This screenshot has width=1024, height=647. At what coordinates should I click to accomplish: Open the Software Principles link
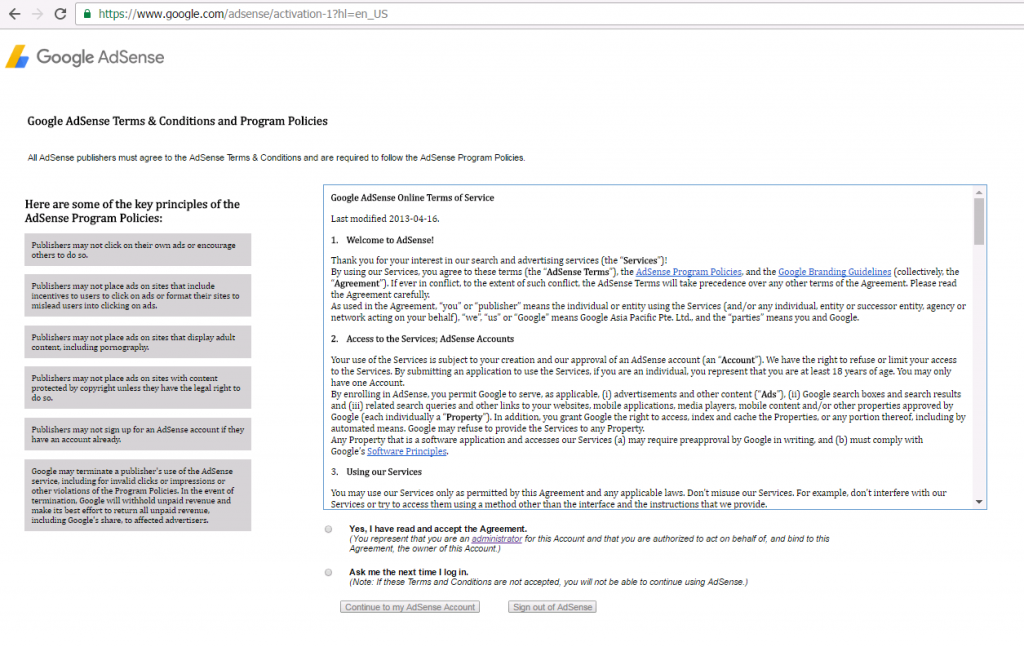(407, 452)
